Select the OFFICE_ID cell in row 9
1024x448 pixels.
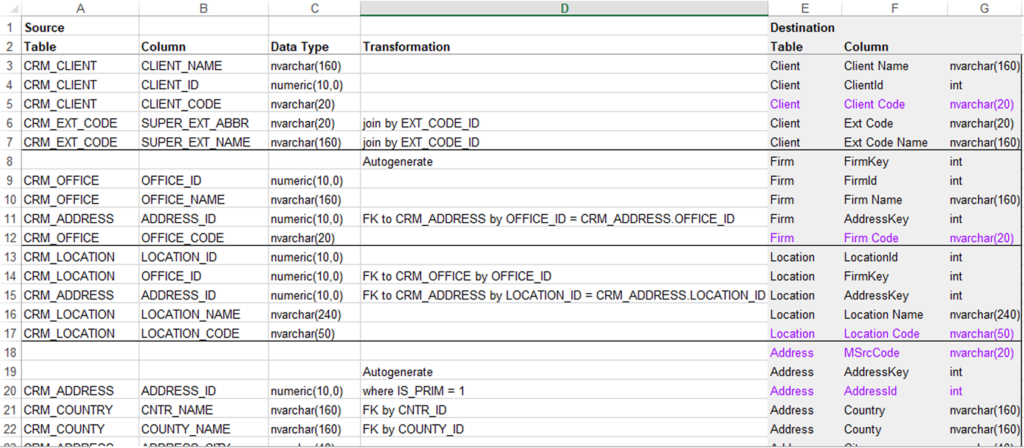(x=203, y=181)
